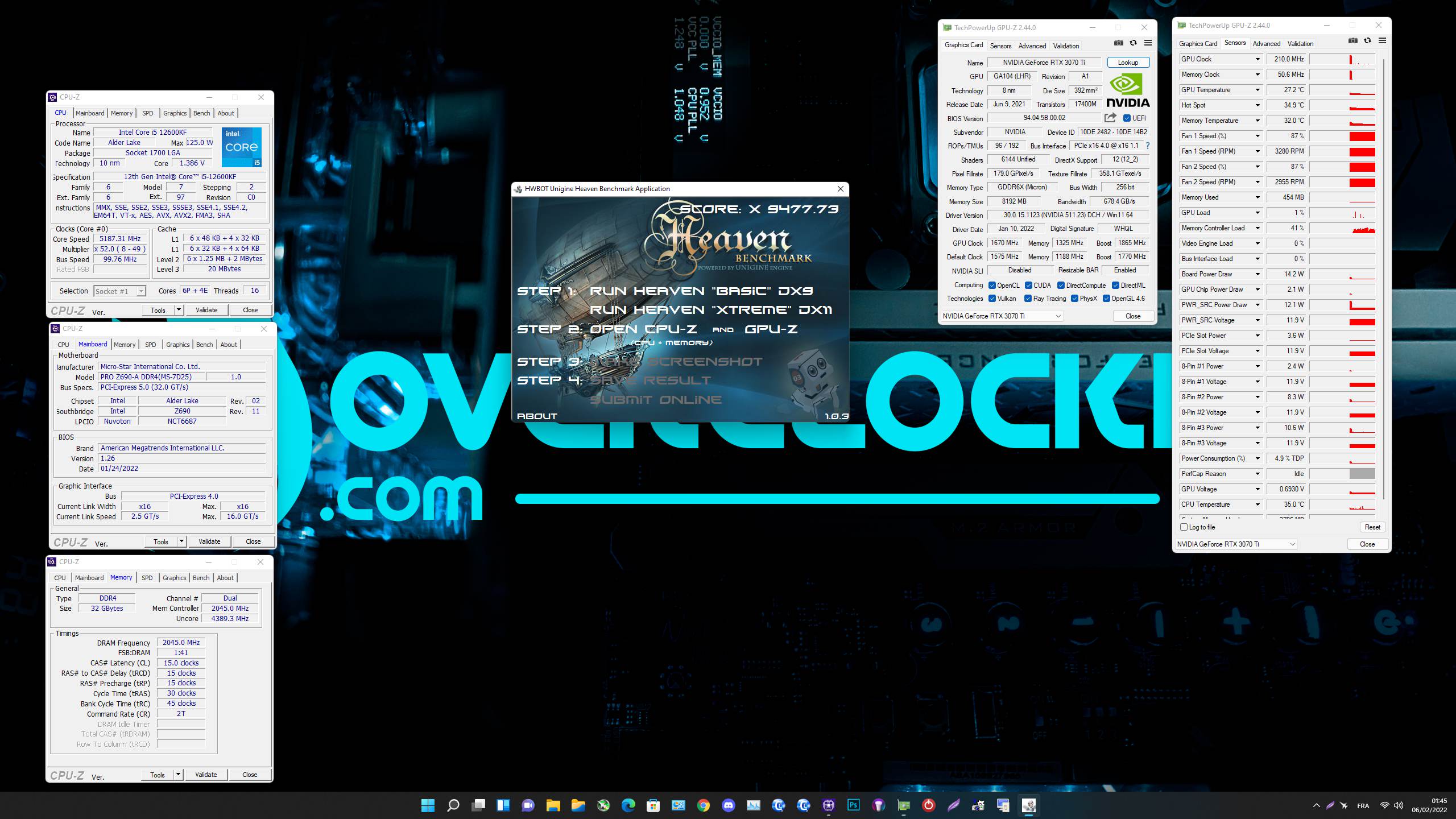1456x819 pixels.
Task: Open the Windows Start menu
Action: click(428, 805)
